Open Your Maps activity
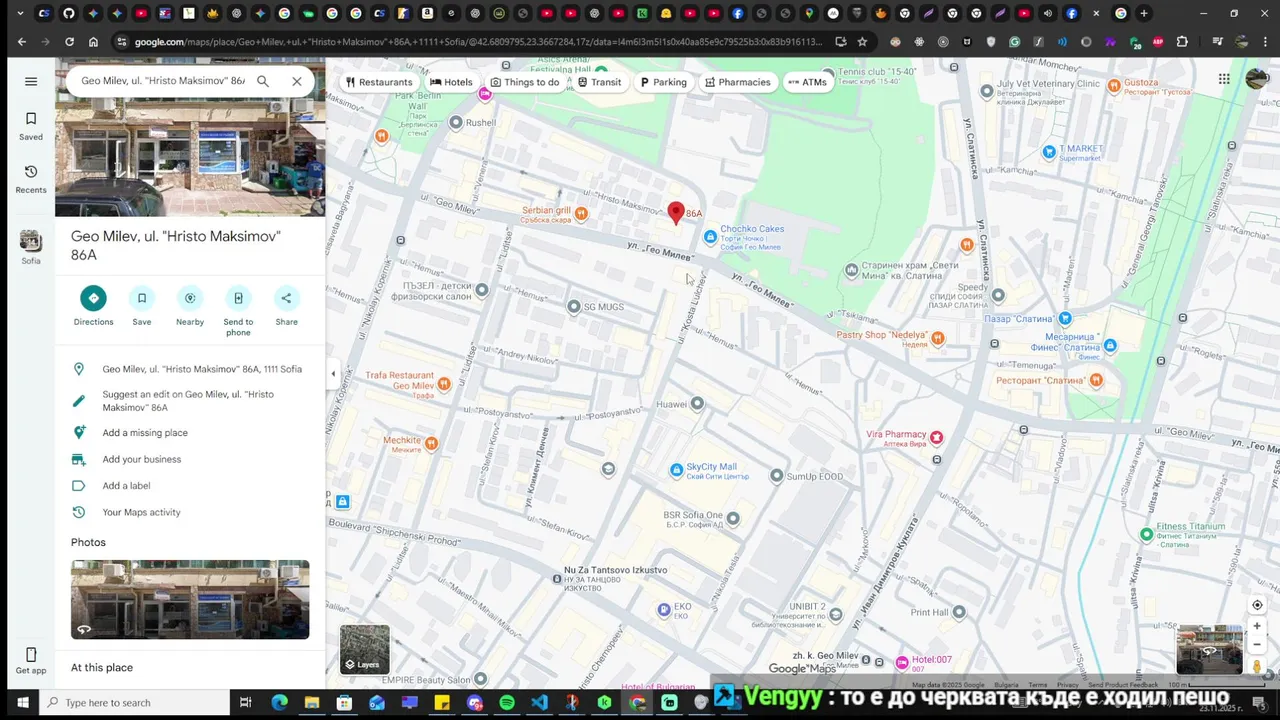The height and width of the screenshot is (720, 1280). (190, 512)
